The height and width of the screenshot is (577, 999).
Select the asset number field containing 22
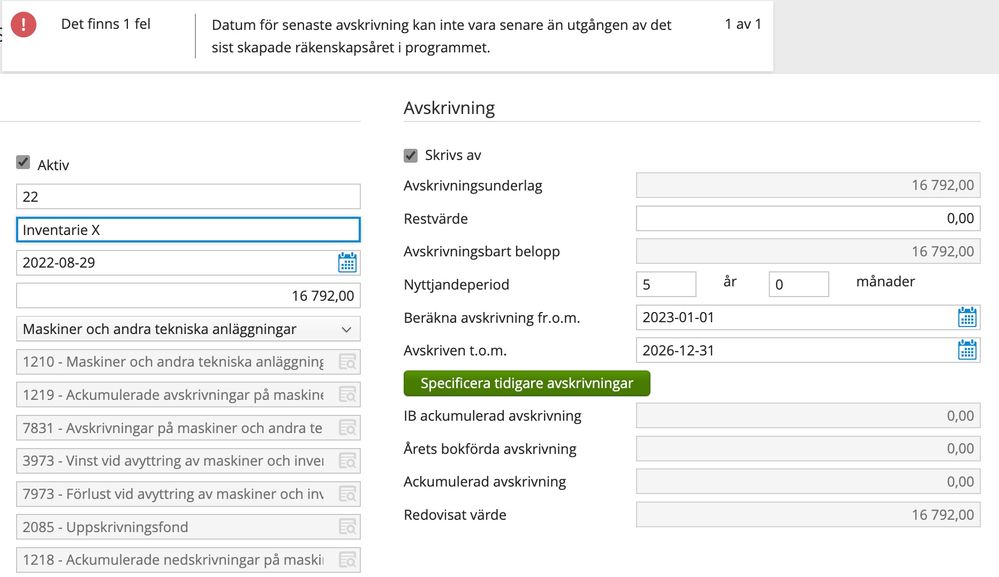188,197
